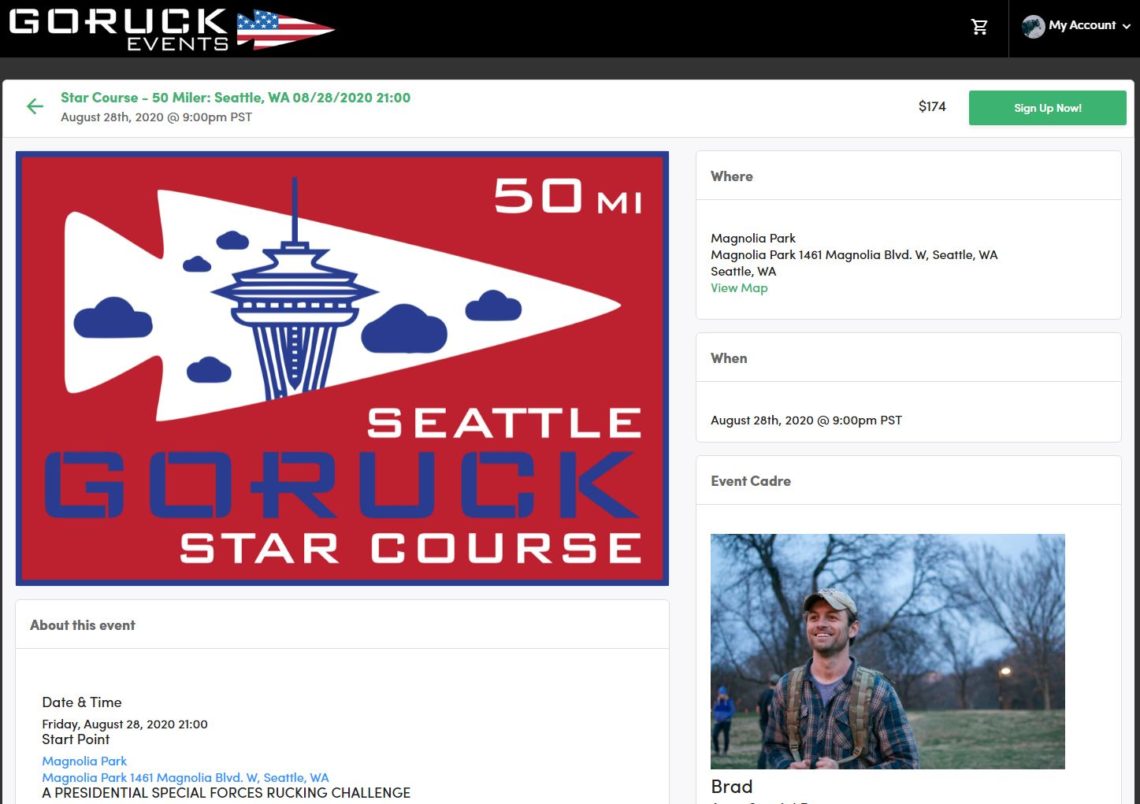The width and height of the screenshot is (1140, 804).
Task: Click the Sign Up Now! button
Action: [1047, 108]
